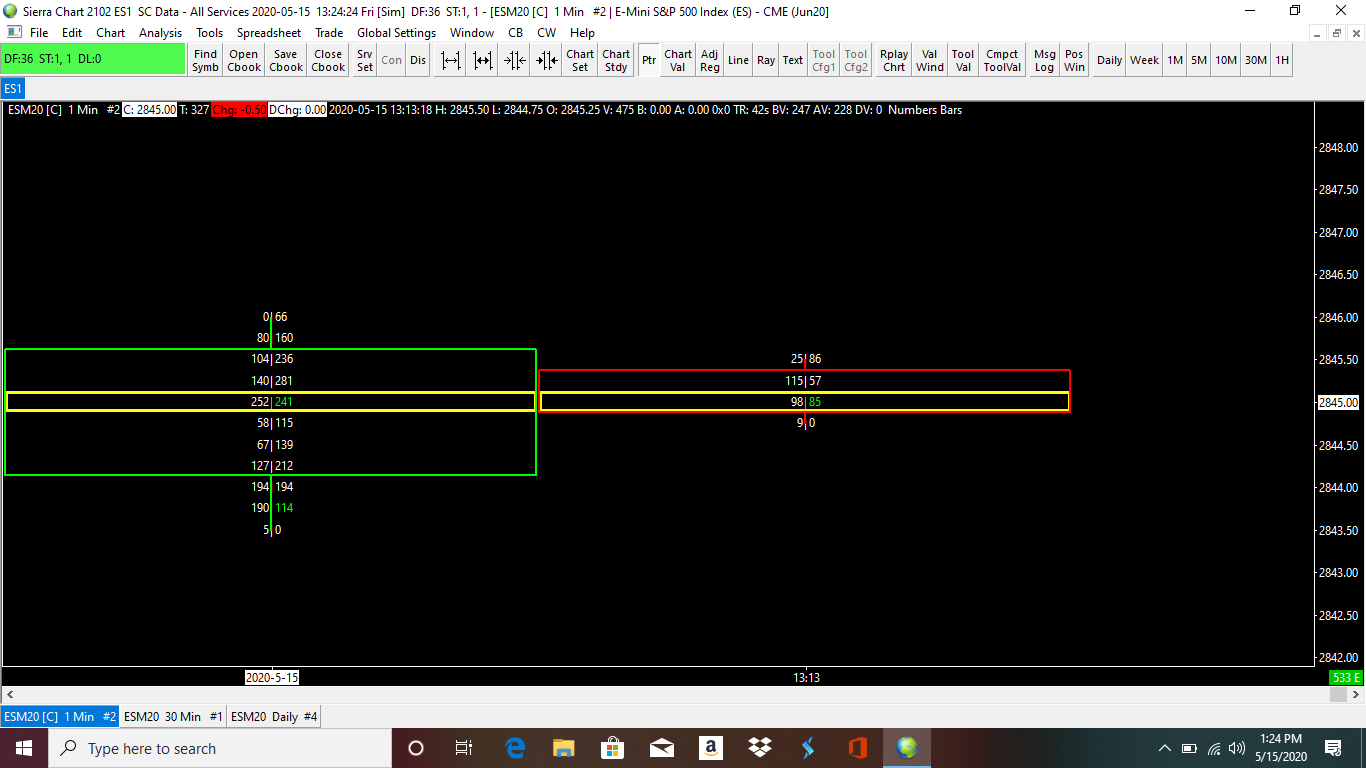
Task: Click the Open Cbook button
Action: (244, 60)
